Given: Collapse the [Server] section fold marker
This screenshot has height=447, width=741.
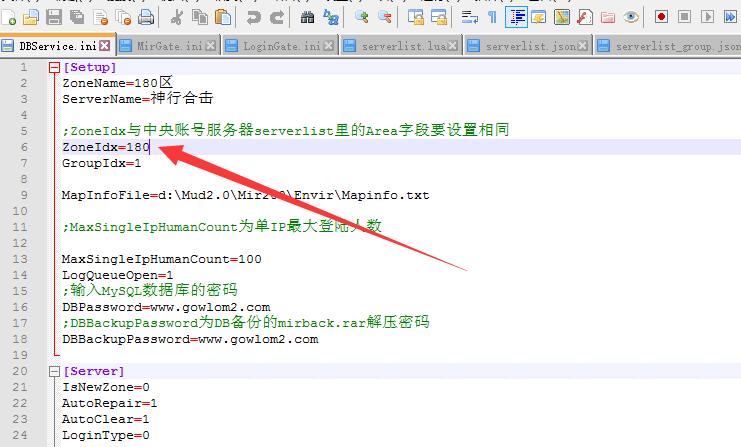Looking at the screenshot, I should pyautogui.click(x=54, y=371).
